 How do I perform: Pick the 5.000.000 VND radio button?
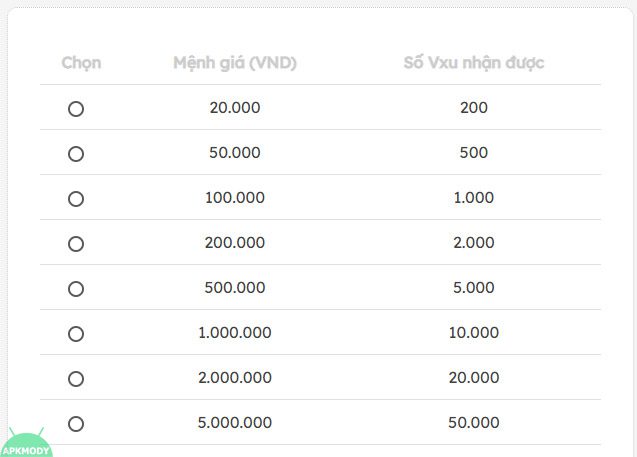[x=76, y=424]
